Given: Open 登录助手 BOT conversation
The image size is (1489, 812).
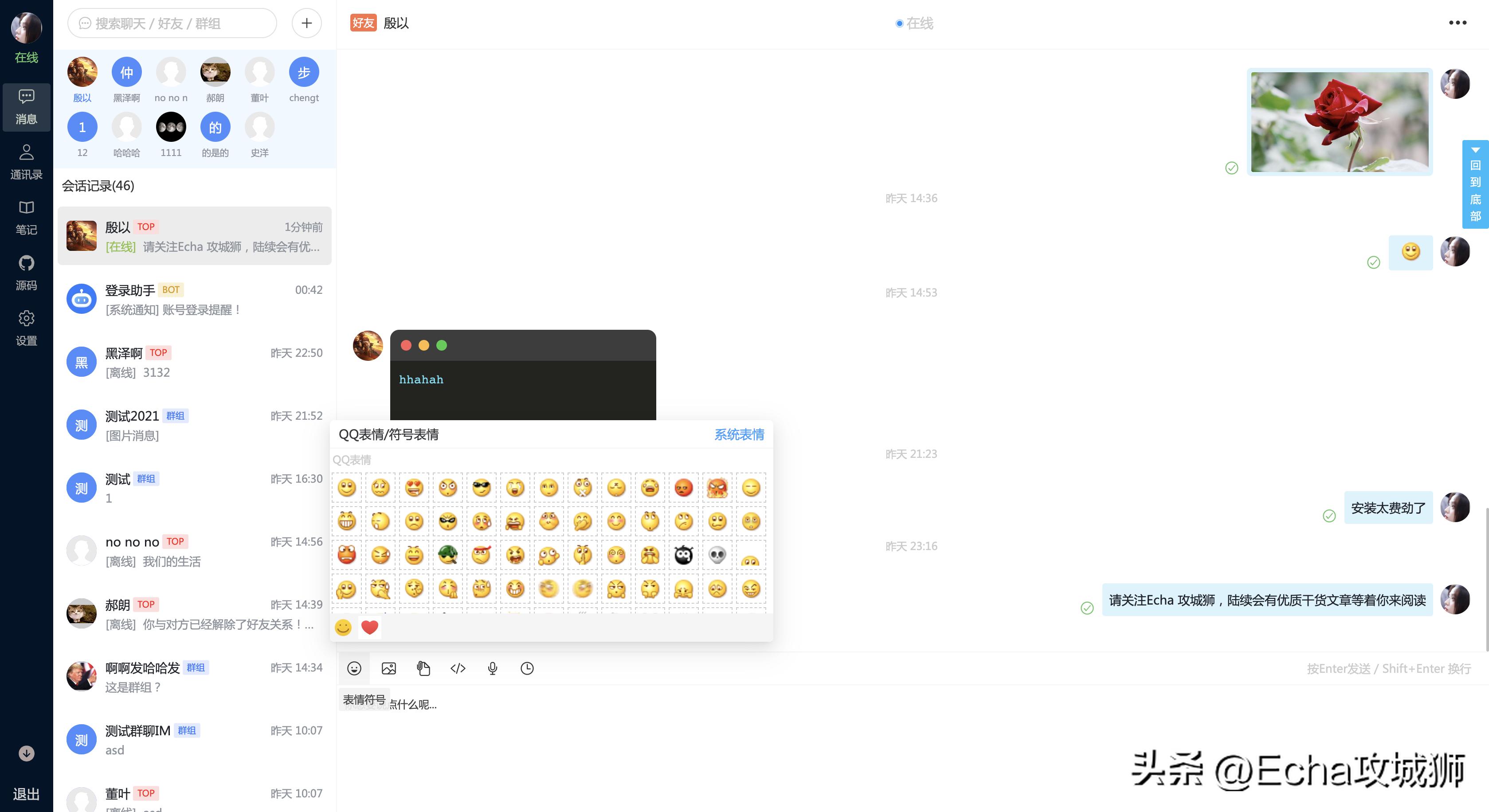Looking at the screenshot, I should click(x=194, y=299).
